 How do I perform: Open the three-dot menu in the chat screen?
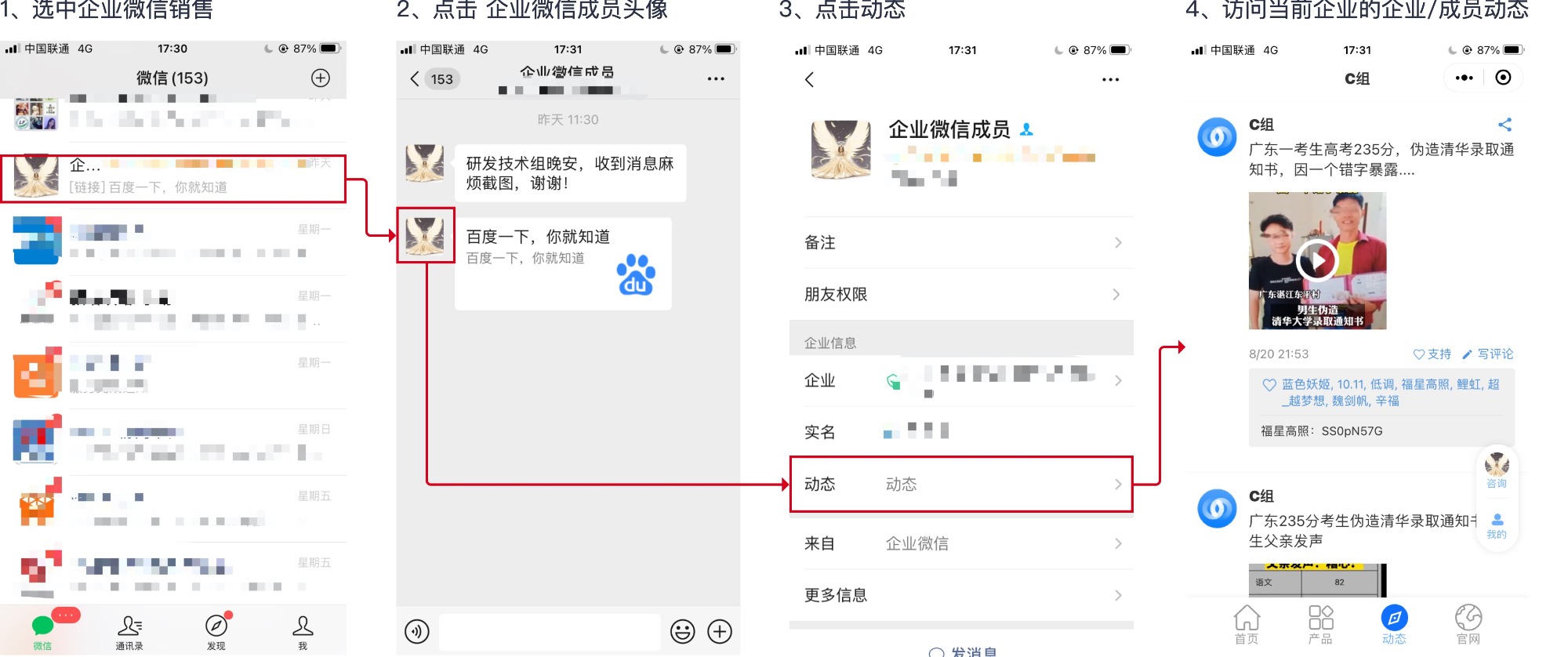[x=716, y=79]
